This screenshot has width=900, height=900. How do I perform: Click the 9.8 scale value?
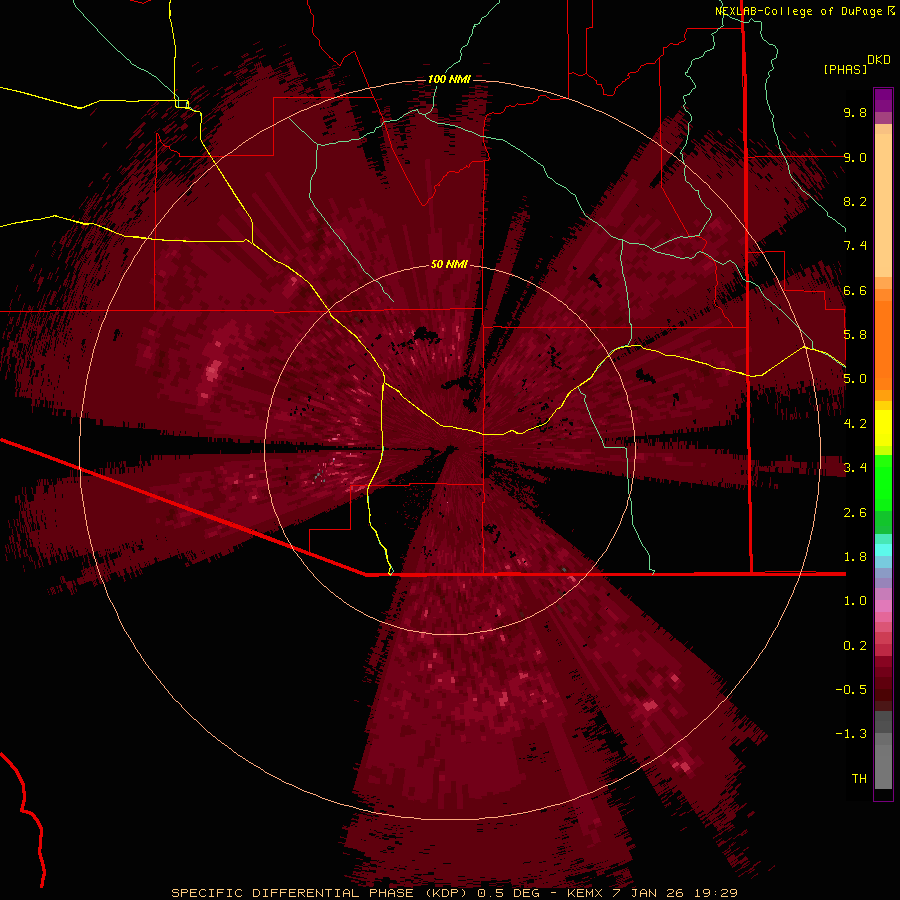click(855, 112)
